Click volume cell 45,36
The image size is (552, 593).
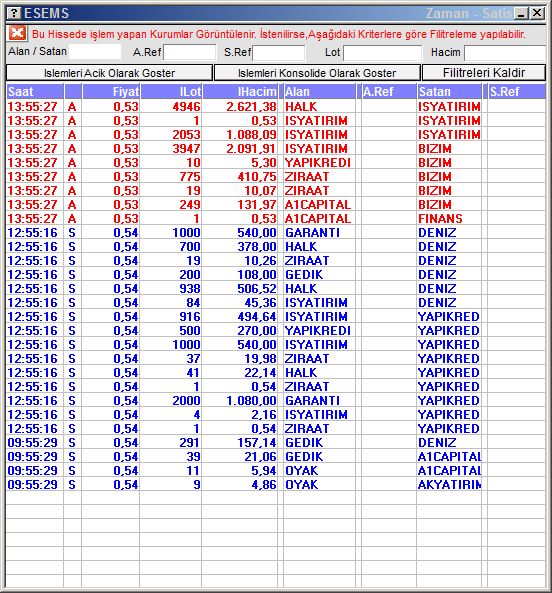pos(260,303)
